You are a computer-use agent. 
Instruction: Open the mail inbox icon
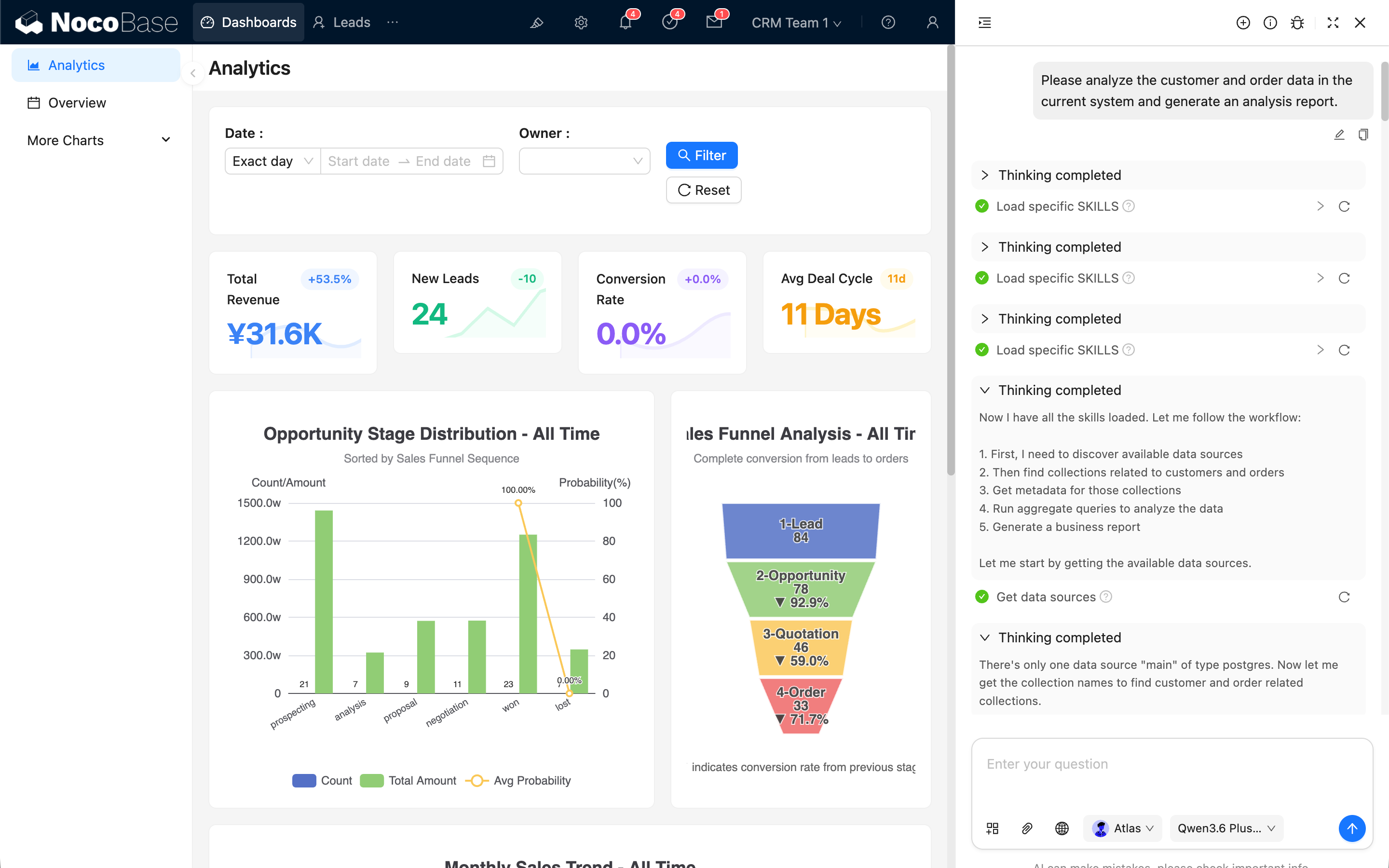[714, 22]
